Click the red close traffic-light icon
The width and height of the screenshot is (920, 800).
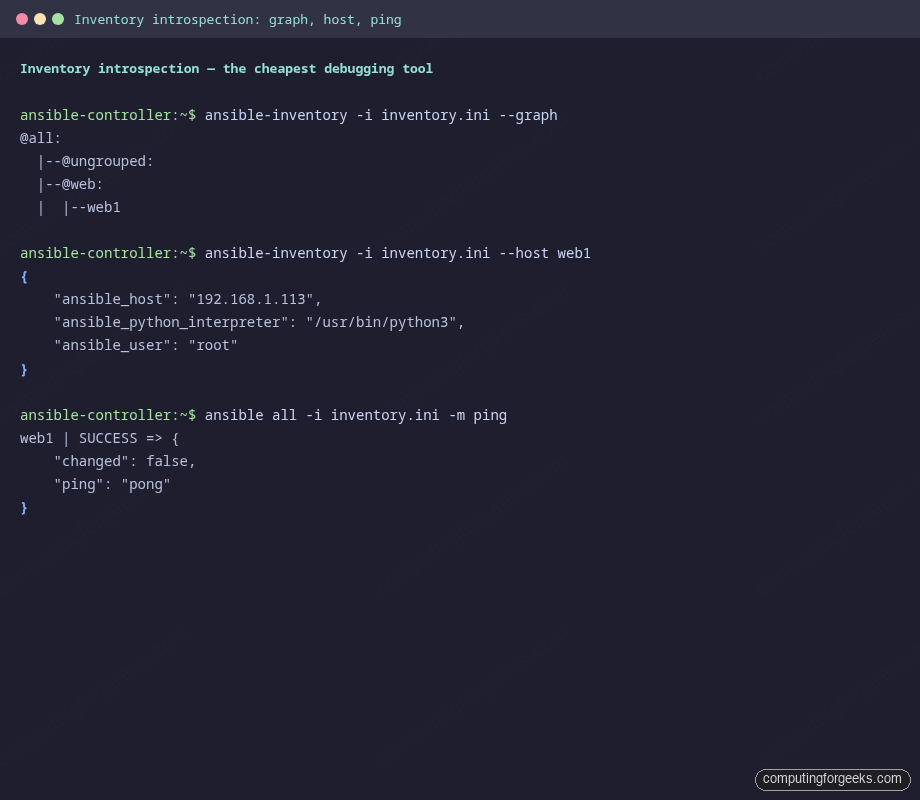[24, 18]
